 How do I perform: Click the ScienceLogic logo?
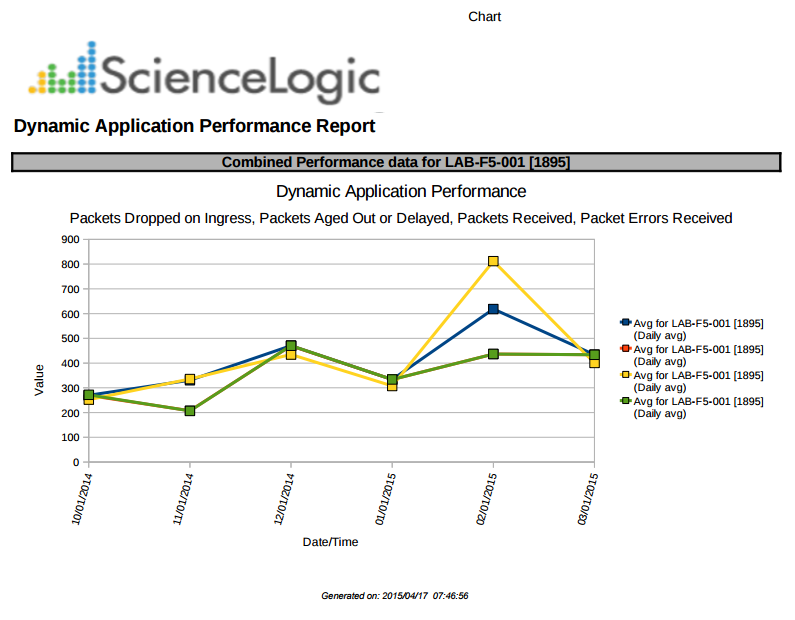[x=205, y=74]
